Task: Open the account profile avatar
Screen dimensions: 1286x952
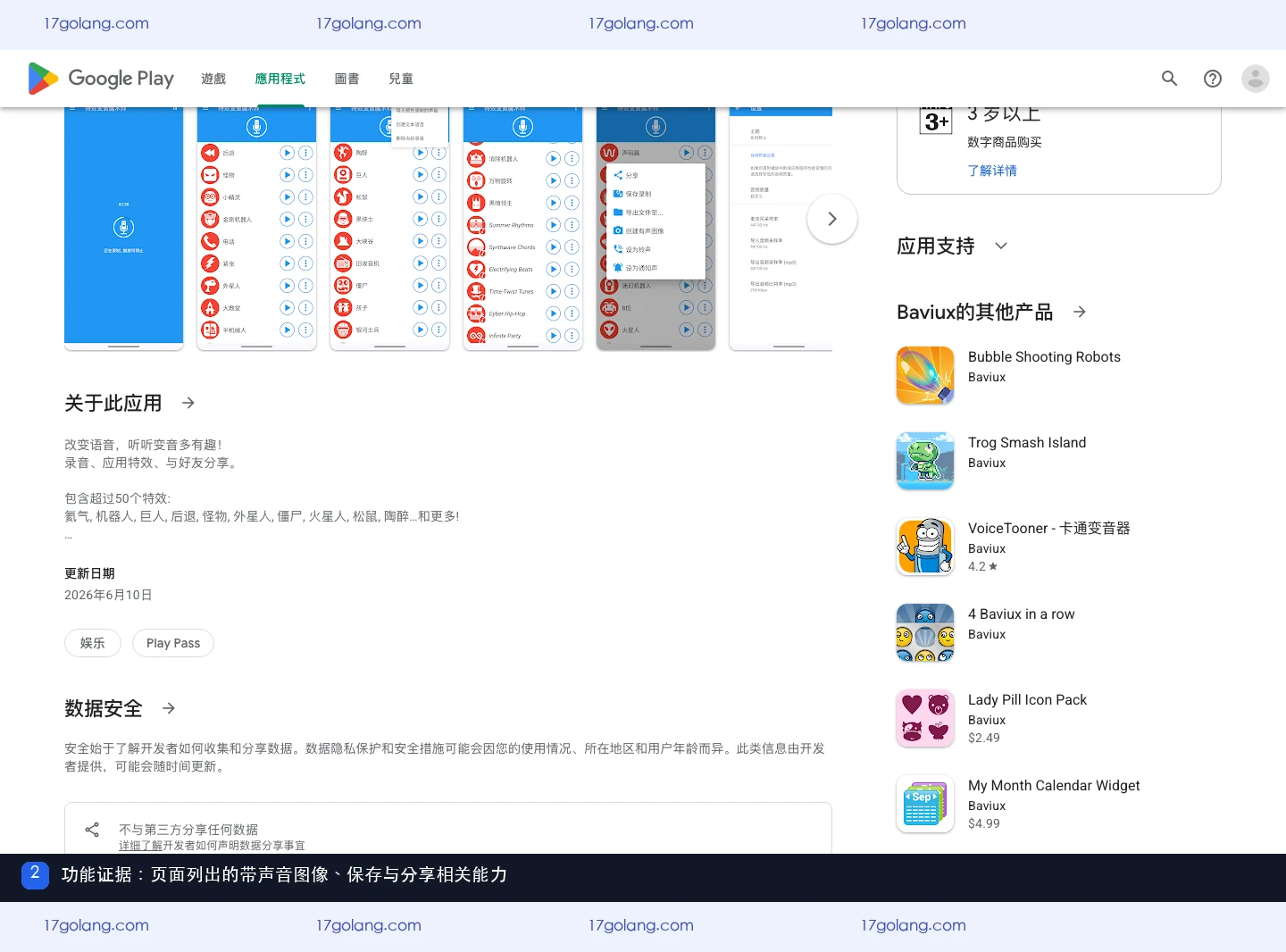Action: pyautogui.click(x=1256, y=79)
